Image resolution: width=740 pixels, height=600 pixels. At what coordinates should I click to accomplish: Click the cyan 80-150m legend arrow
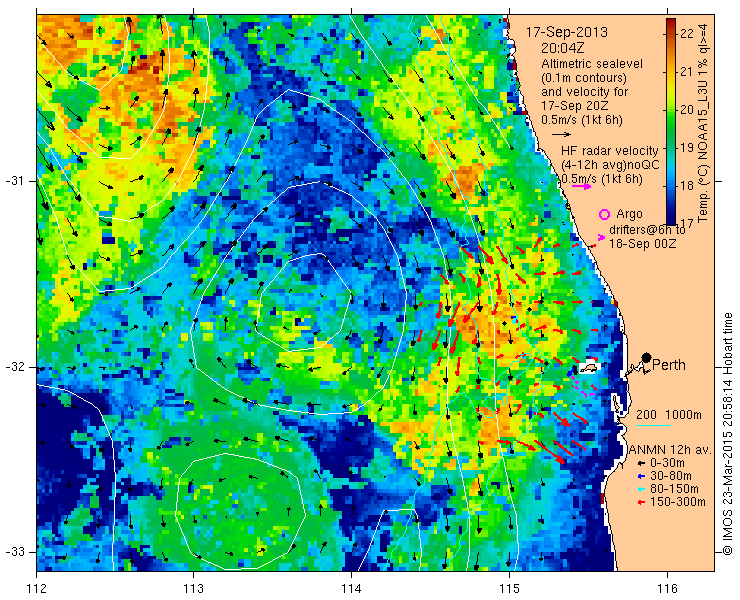640,490
